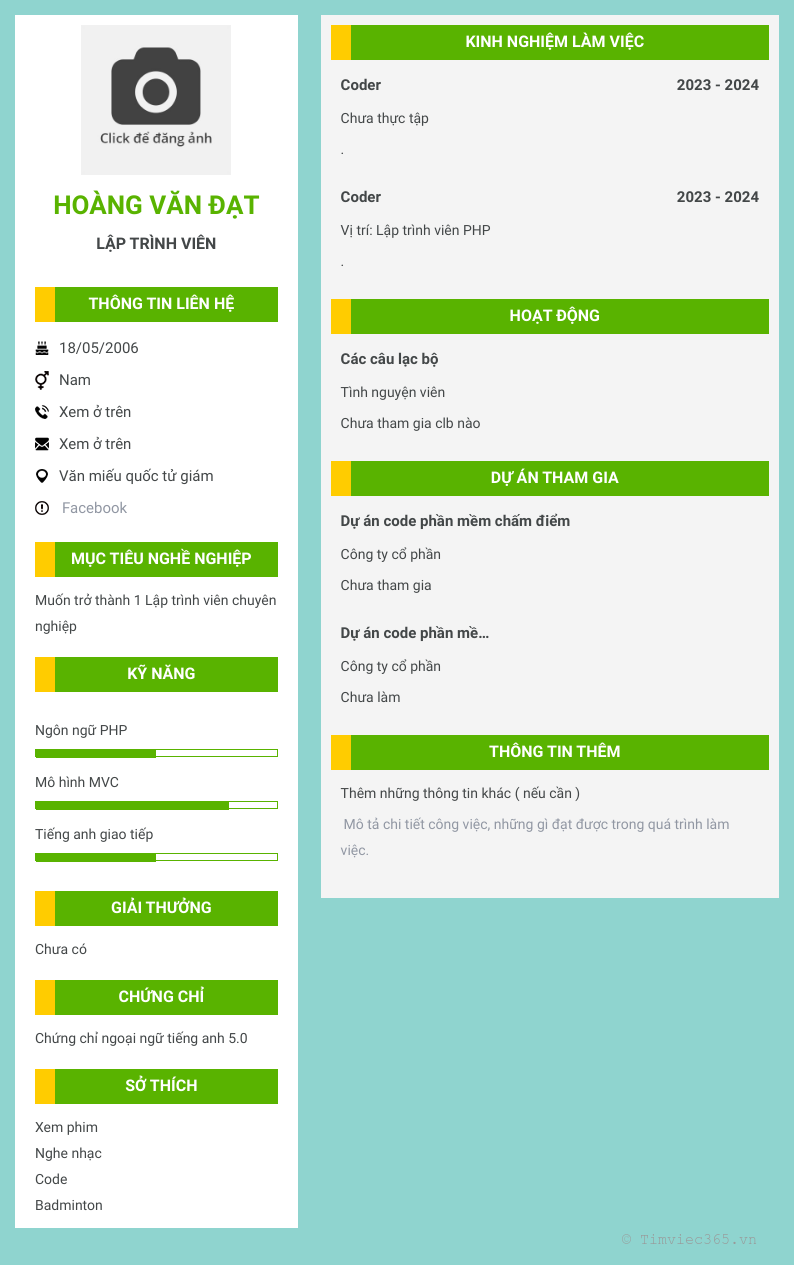Adjust the Tiếng anh giao tiếp skill bar
Image resolution: width=800 pixels, height=1265 pixels.
pos(156,857)
